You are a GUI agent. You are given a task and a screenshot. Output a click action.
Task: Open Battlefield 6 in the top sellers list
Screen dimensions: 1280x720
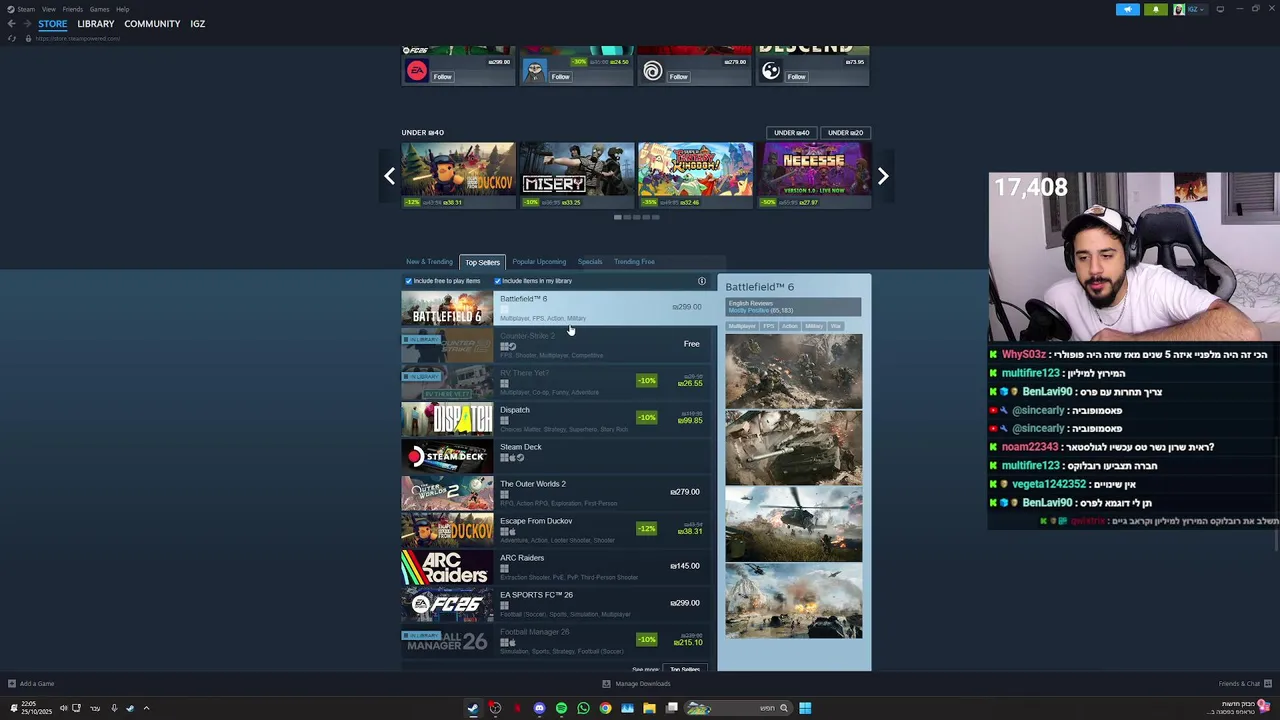point(558,307)
